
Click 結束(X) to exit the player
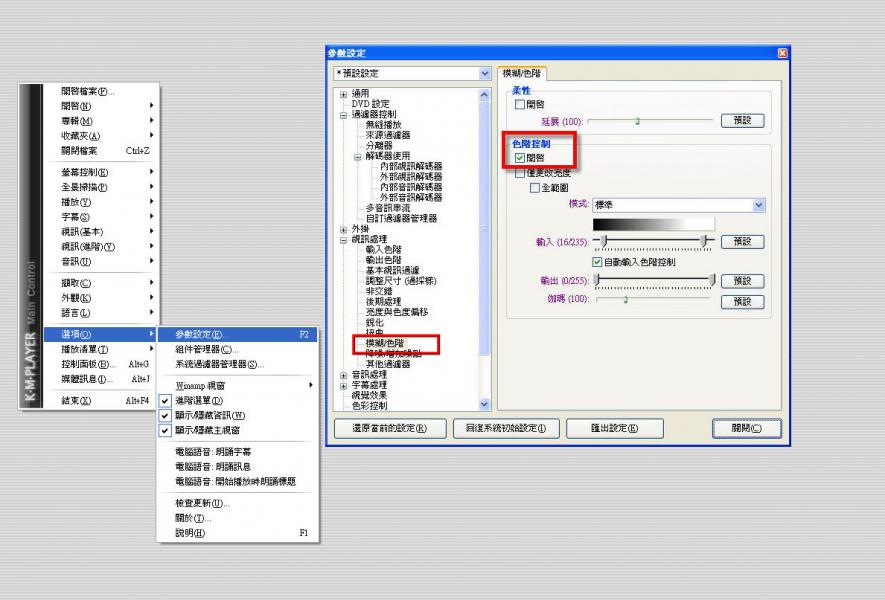coord(100,401)
